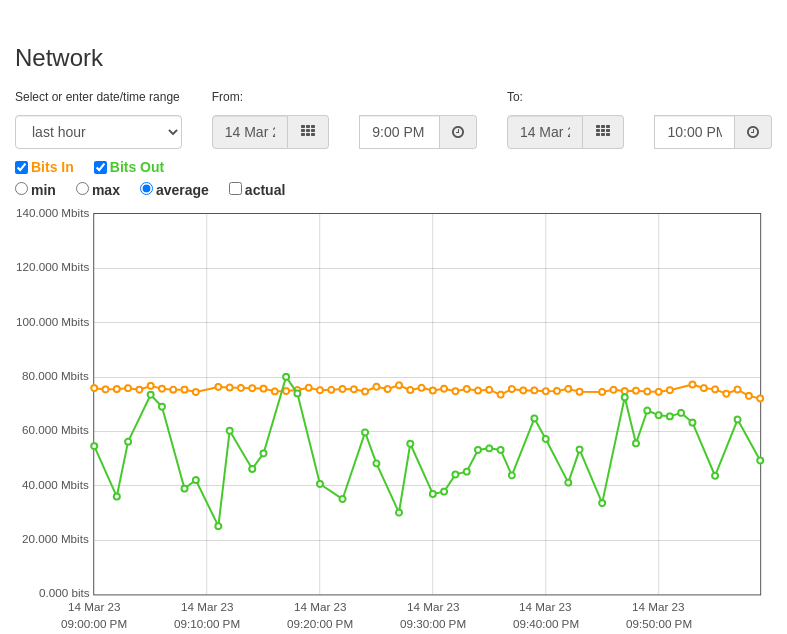
Task: Enable the actual checkbox
Action: (x=235, y=189)
